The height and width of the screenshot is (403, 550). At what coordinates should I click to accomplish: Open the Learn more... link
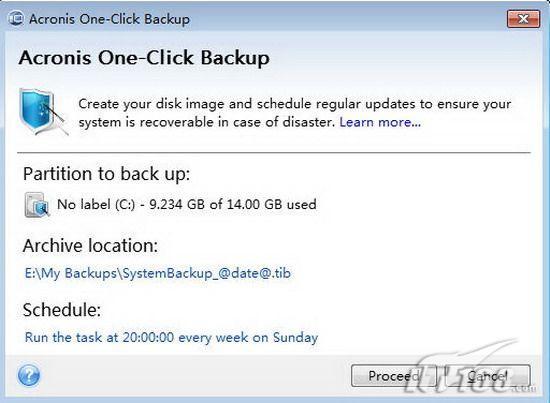(380, 122)
